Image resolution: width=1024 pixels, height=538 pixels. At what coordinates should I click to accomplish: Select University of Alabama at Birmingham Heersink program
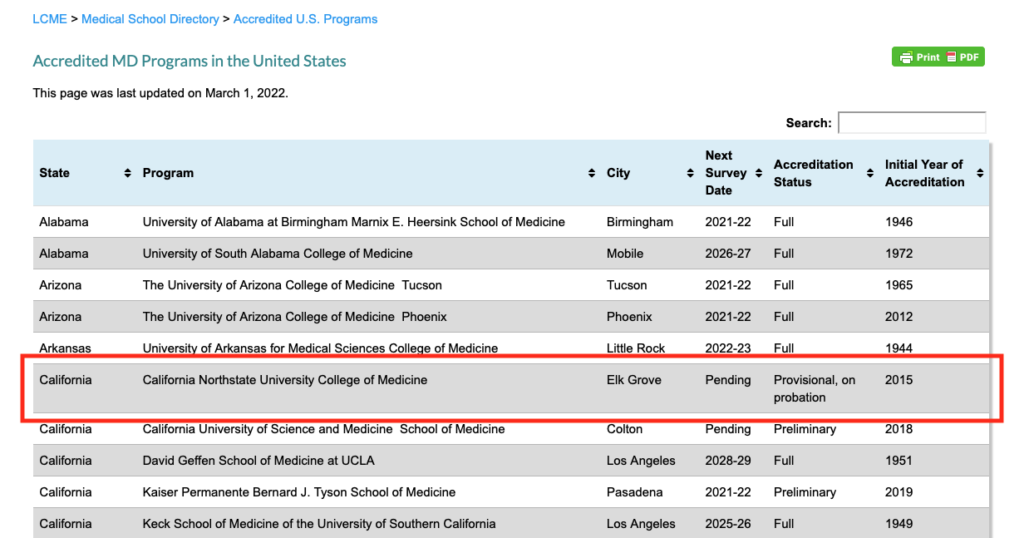click(x=353, y=222)
